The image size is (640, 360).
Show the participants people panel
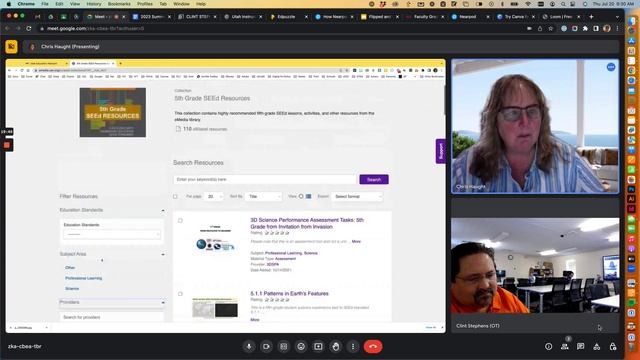tap(565, 347)
